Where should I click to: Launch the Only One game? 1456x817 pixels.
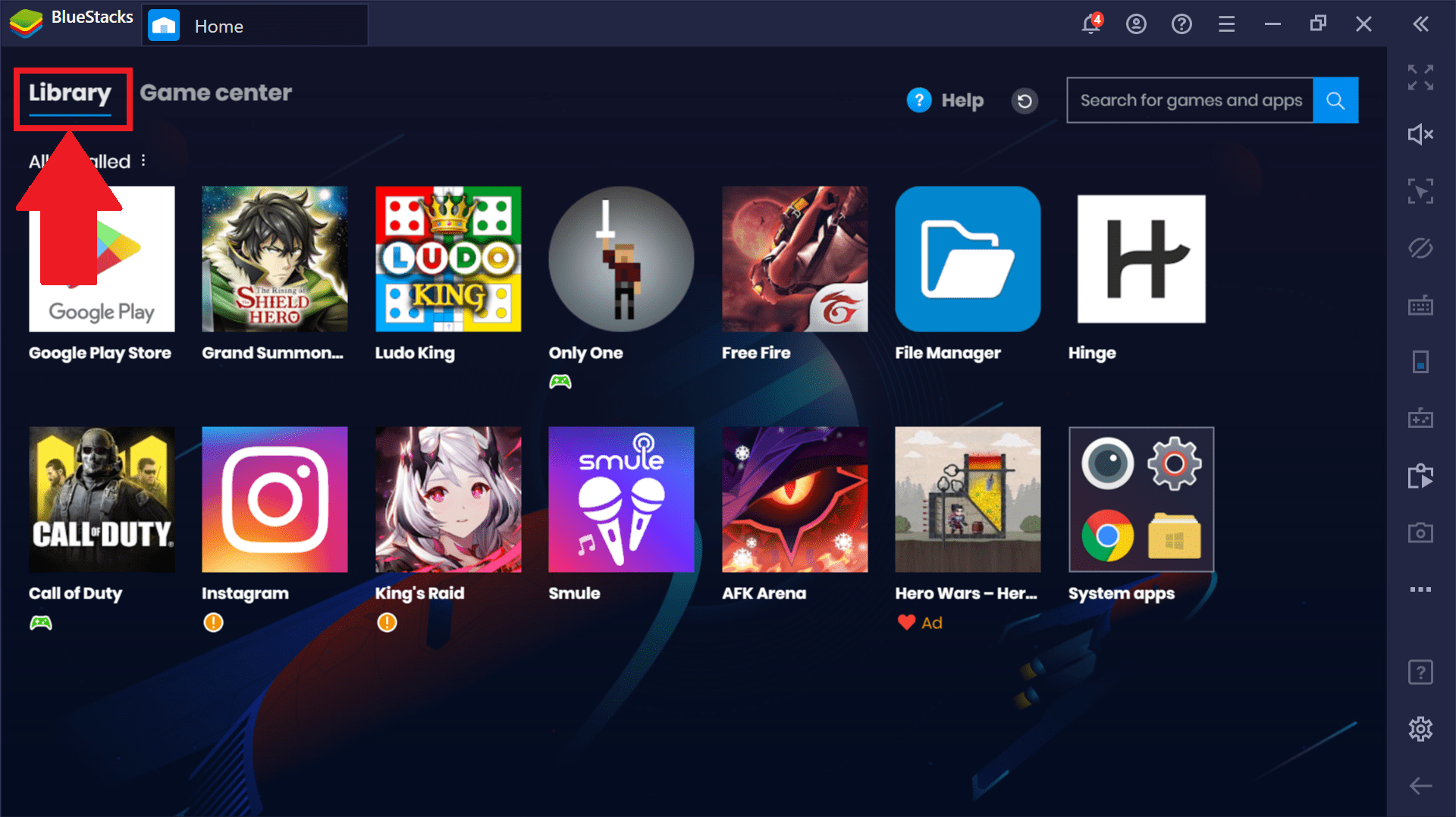point(621,259)
